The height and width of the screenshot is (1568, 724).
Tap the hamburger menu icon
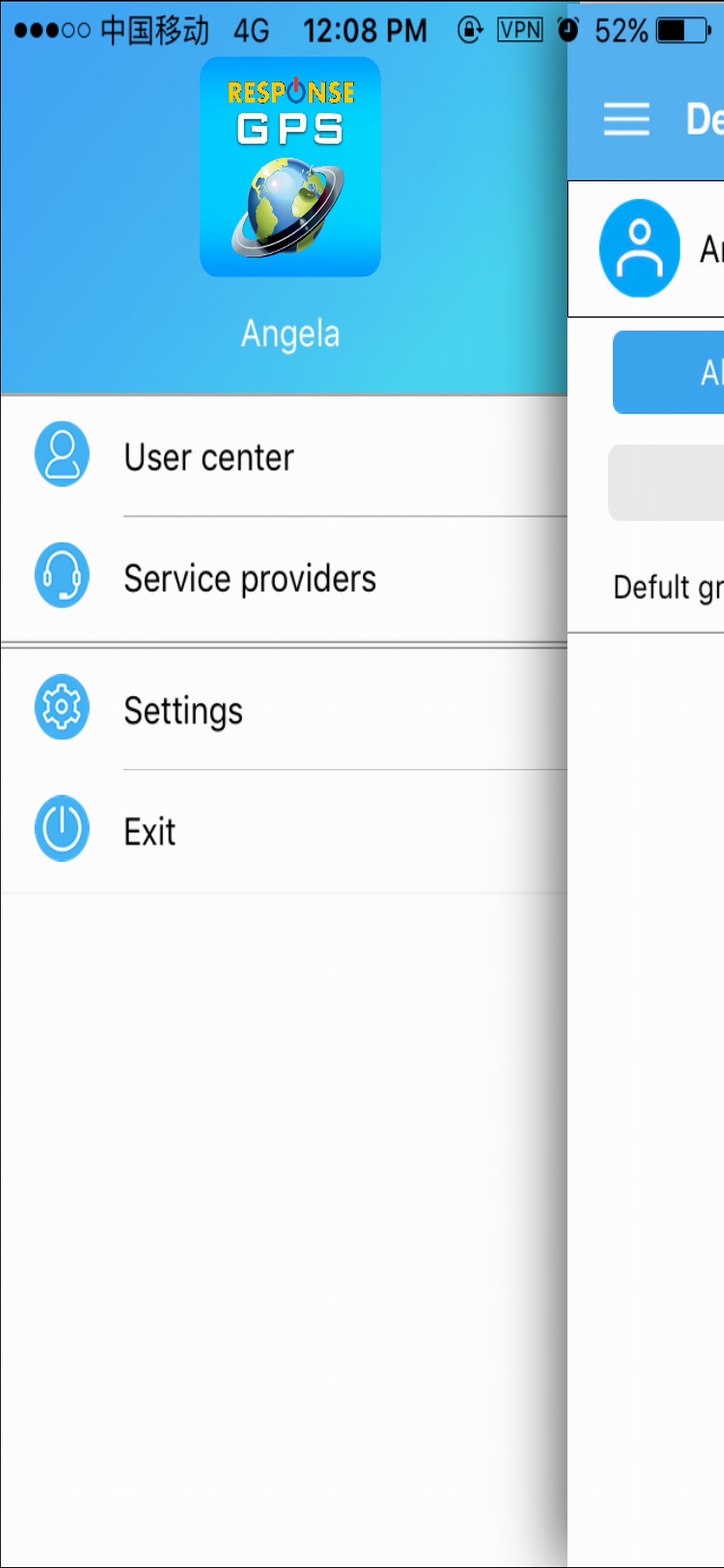626,118
